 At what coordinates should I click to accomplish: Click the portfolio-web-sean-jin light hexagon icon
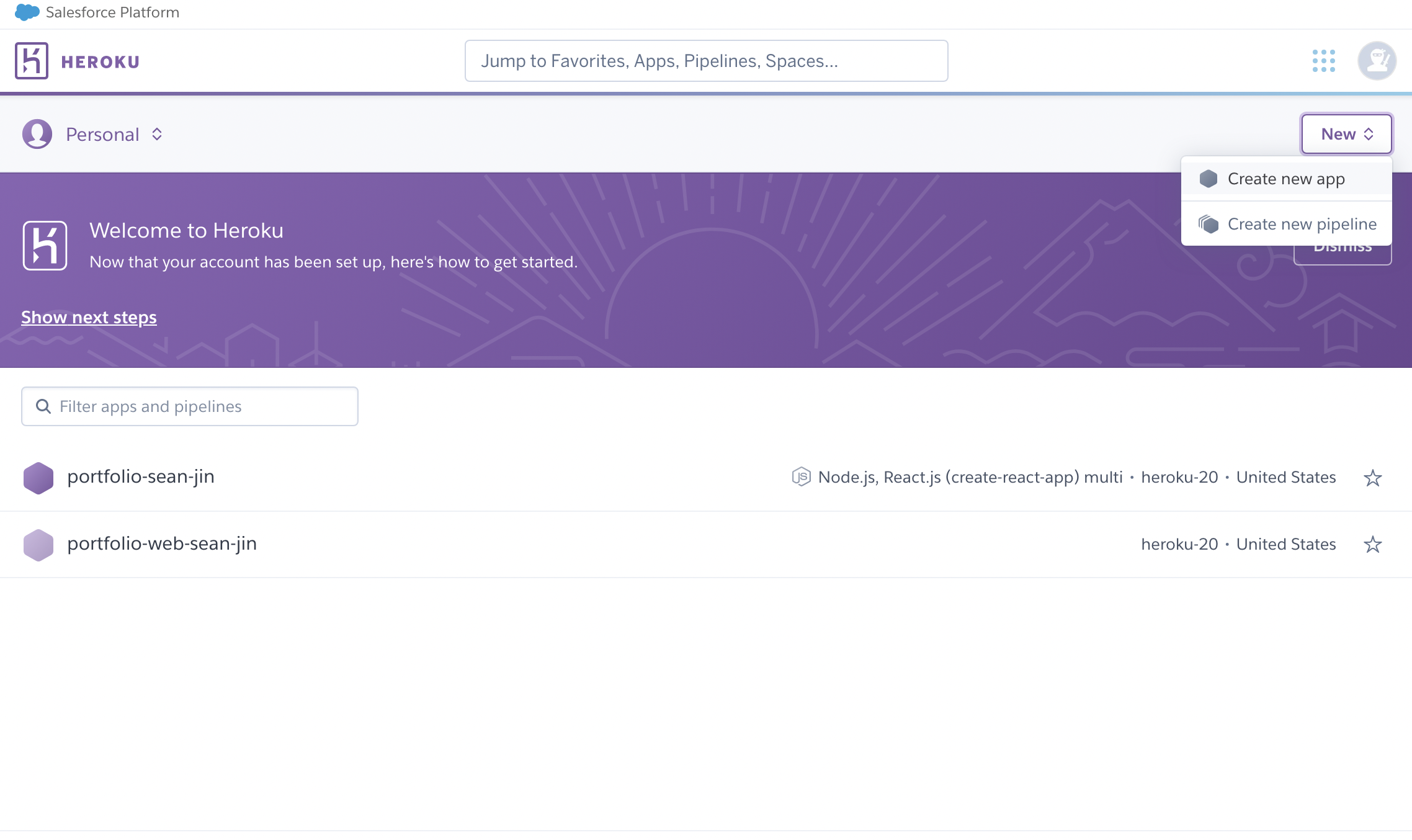point(38,545)
